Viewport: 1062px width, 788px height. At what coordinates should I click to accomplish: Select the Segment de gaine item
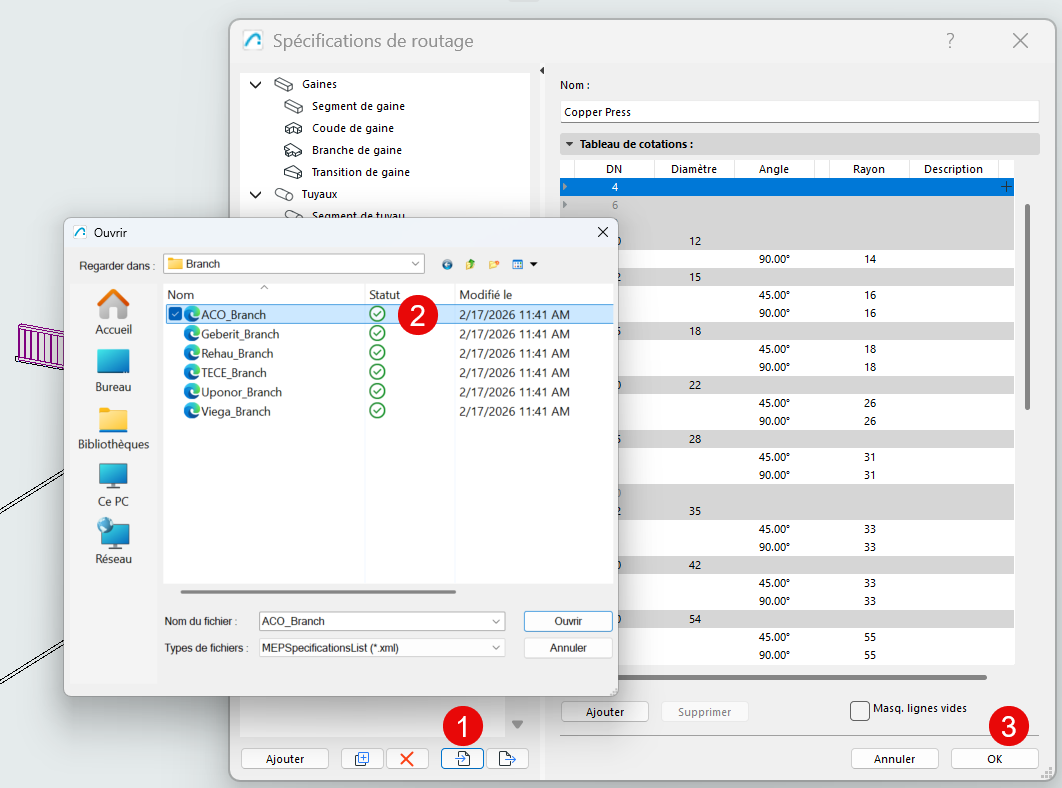tap(358, 106)
